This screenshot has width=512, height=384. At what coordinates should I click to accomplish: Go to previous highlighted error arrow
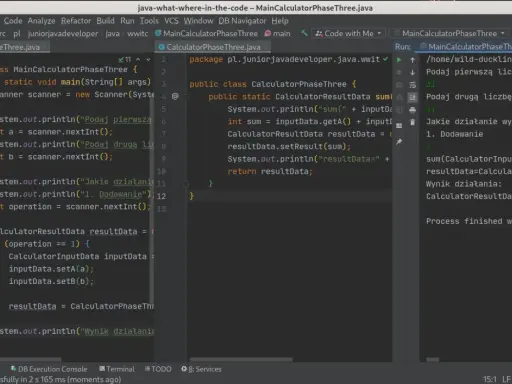click(x=138, y=59)
